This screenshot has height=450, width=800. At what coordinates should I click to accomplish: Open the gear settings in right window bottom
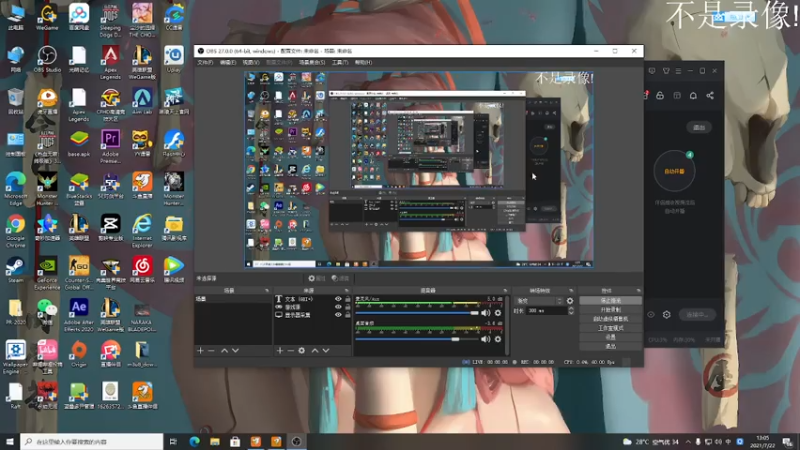point(666,315)
